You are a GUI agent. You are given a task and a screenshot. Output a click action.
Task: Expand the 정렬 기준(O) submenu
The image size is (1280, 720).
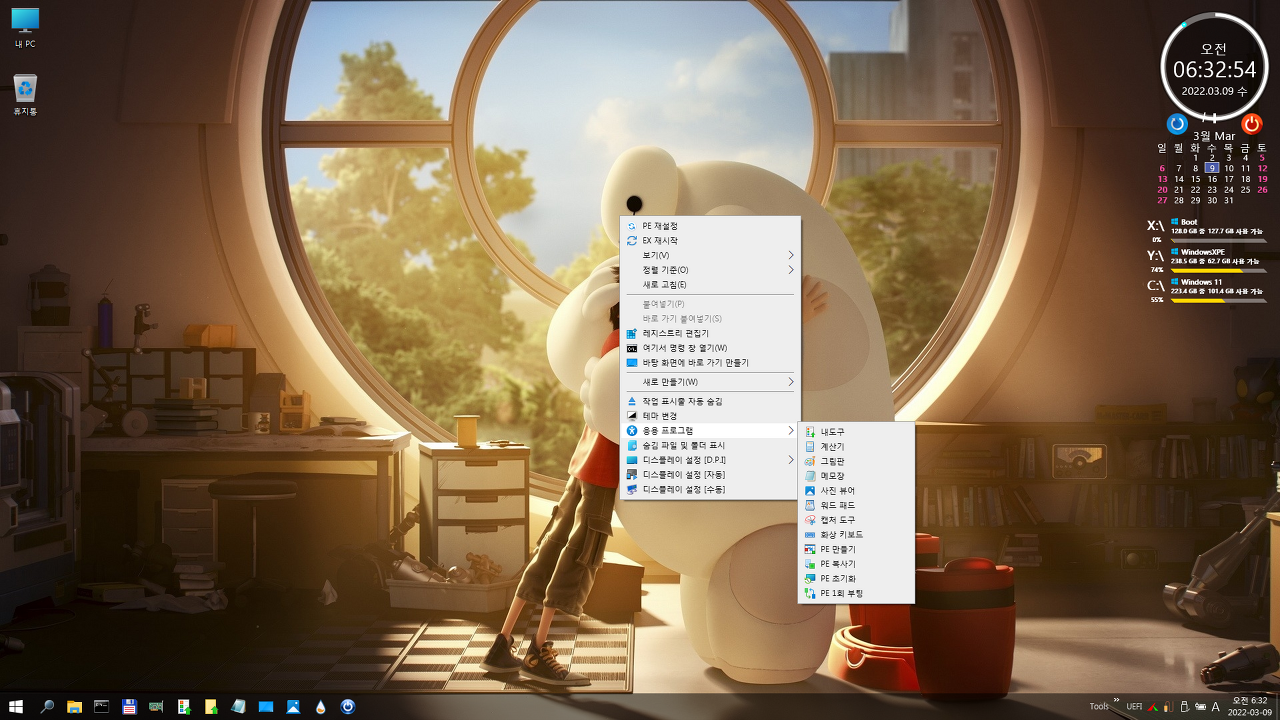(710, 270)
